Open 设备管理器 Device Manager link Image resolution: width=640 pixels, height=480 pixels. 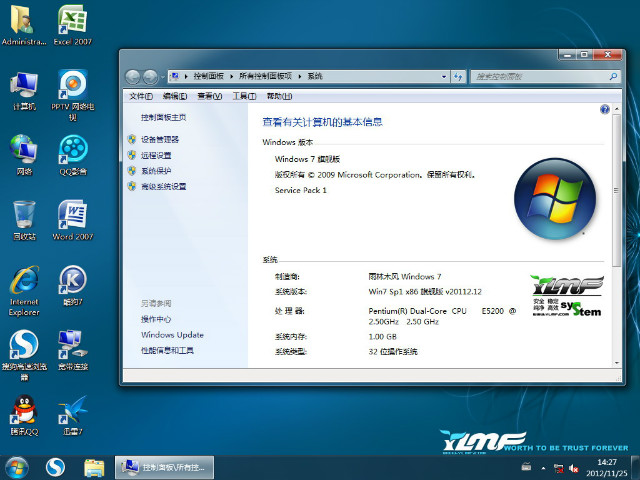160,140
